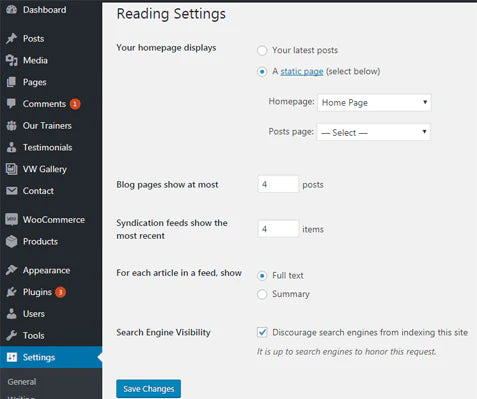Open Contact via the envelope icon
This screenshot has width=477, height=399.
coord(12,191)
